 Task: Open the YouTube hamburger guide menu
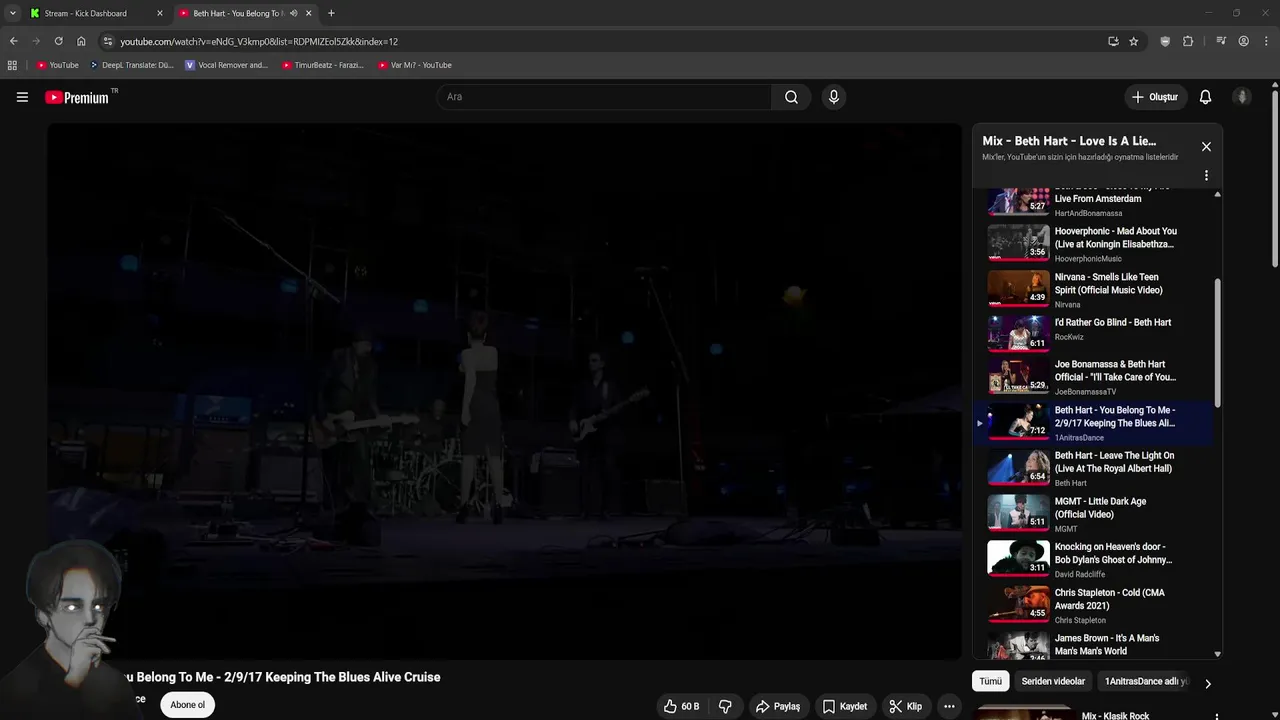(x=22, y=97)
